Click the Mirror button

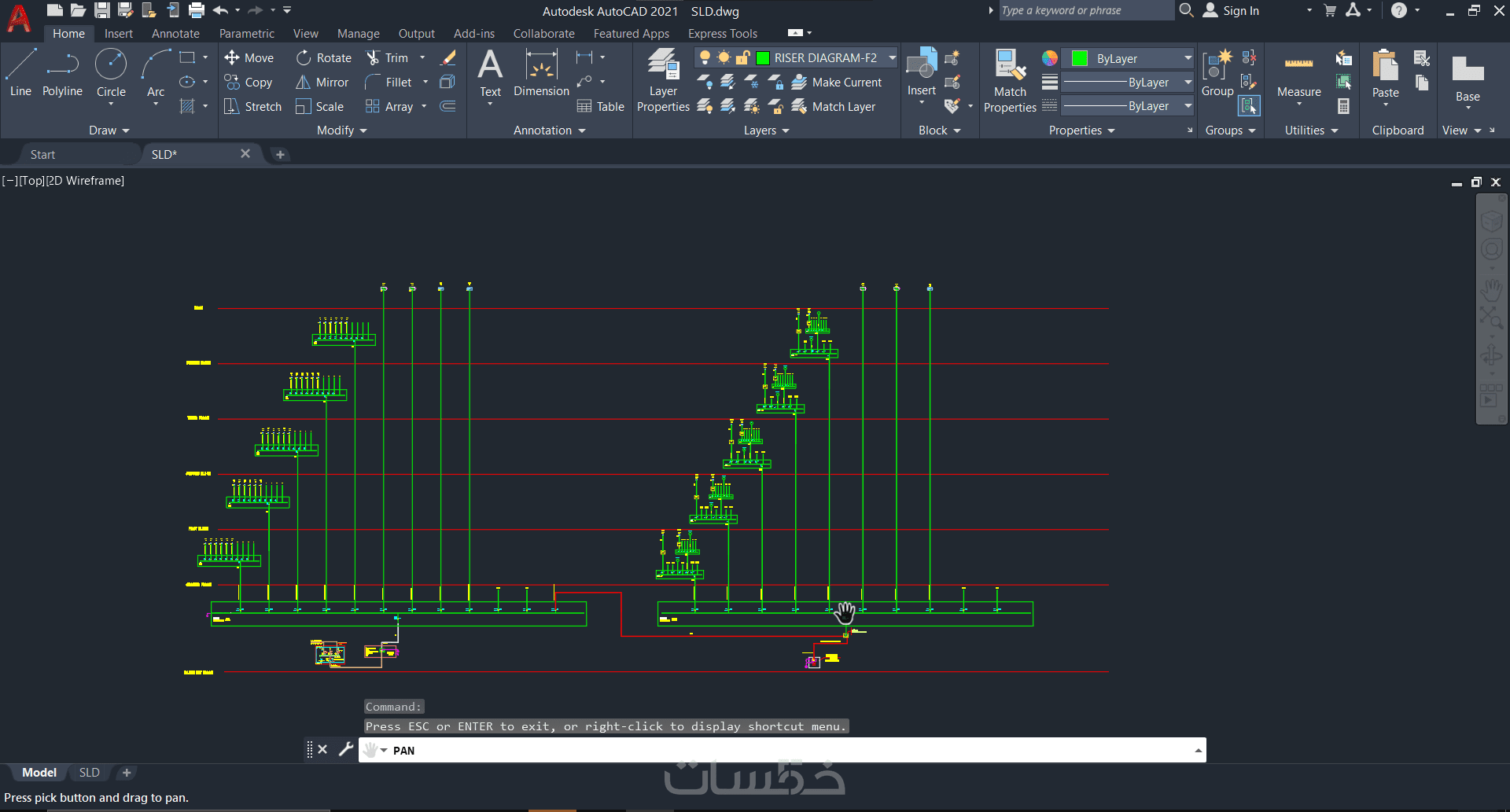(322, 82)
